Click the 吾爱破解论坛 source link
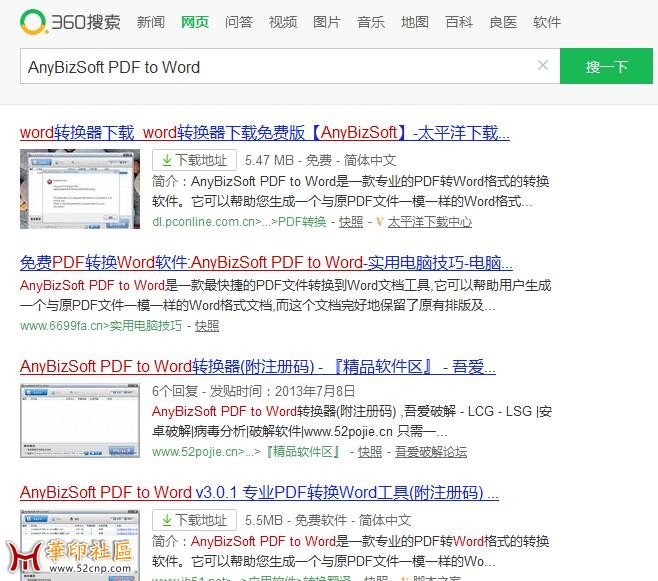The image size is (658, 581). (x=431, y=452)
